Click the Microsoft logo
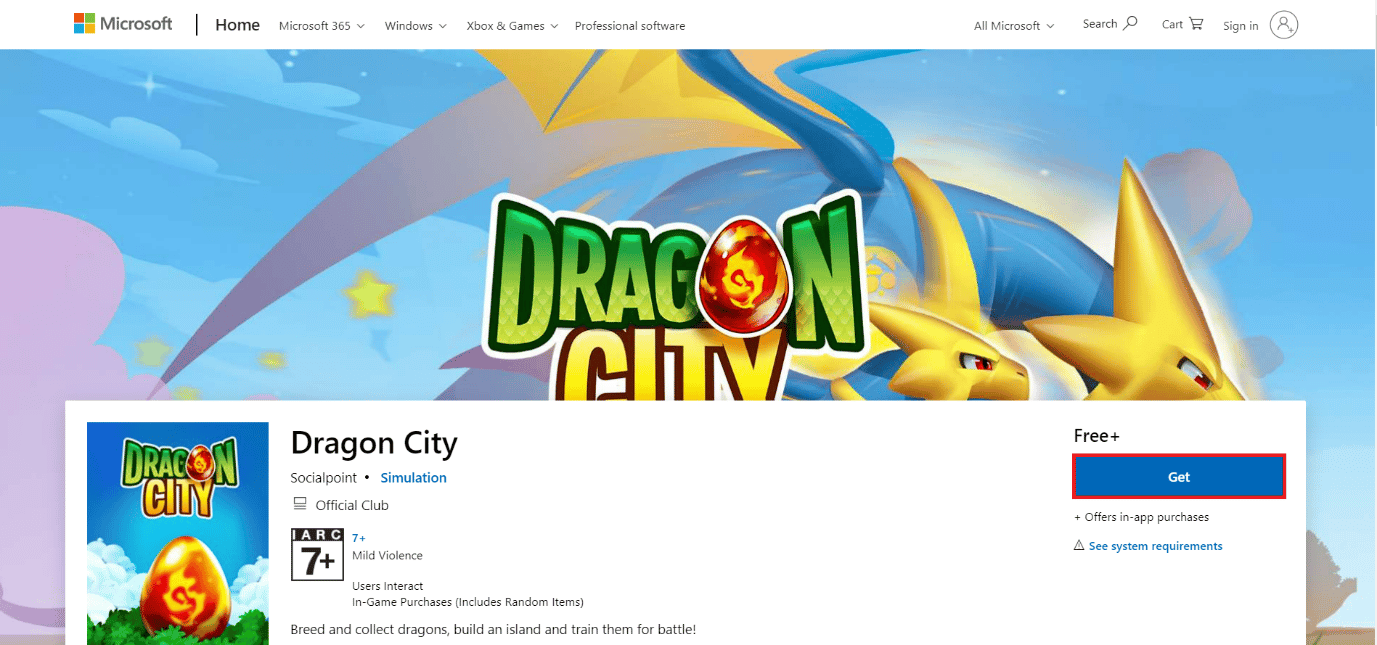Image resolution: width=1377 pixels, height=645 pixels. coord(123,24)
